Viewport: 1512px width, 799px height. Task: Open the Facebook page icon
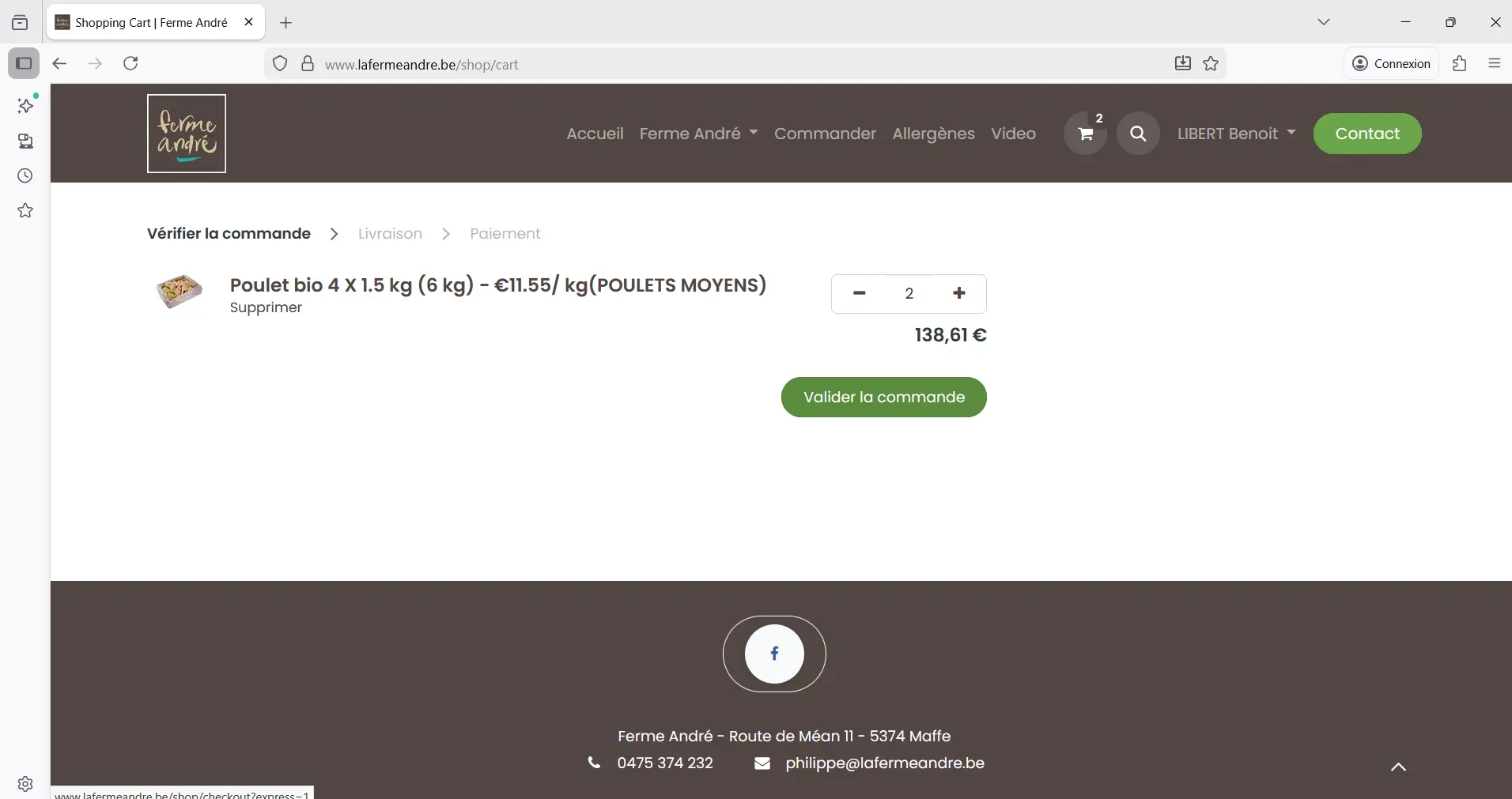(x=774, y=654)
